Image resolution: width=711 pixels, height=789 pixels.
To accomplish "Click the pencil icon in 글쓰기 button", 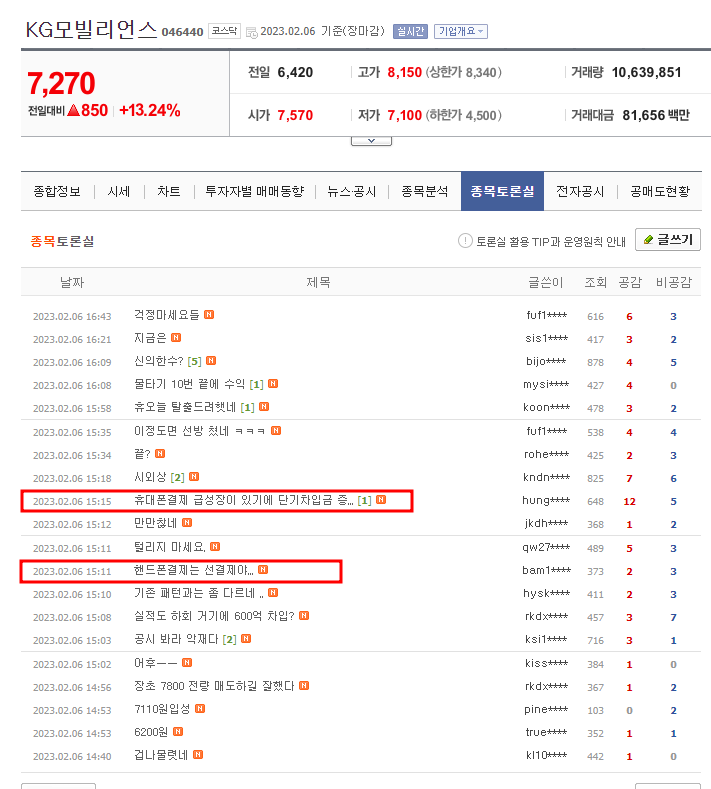I will 648,240.
